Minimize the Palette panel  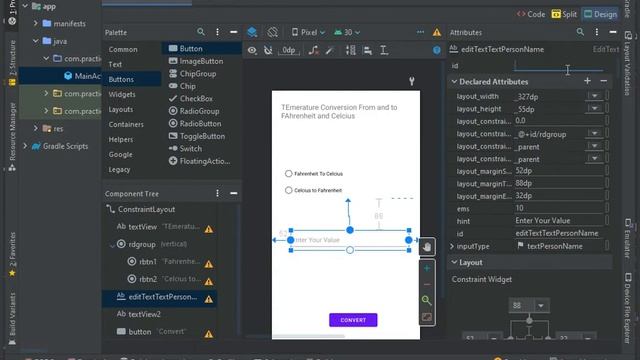tap(233, 32)
